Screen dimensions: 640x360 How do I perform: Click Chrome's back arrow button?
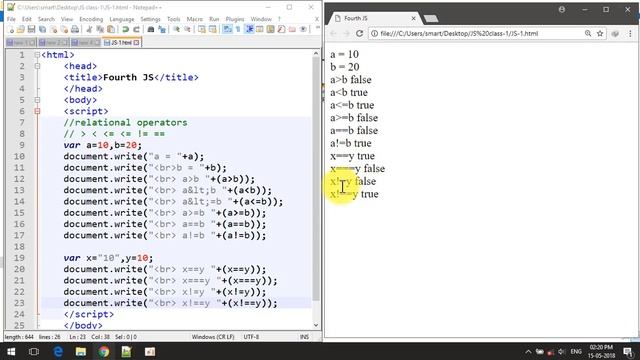coord(333,33)
